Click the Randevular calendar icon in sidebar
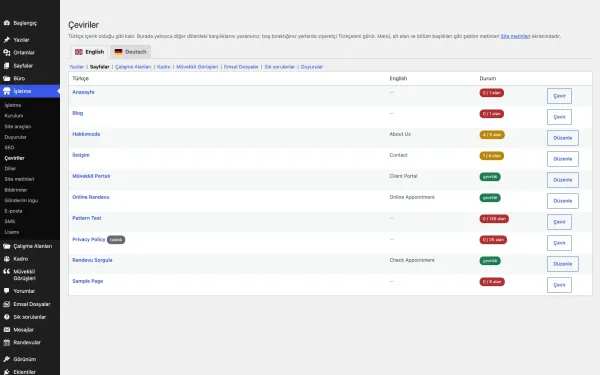 click(7, 342)
